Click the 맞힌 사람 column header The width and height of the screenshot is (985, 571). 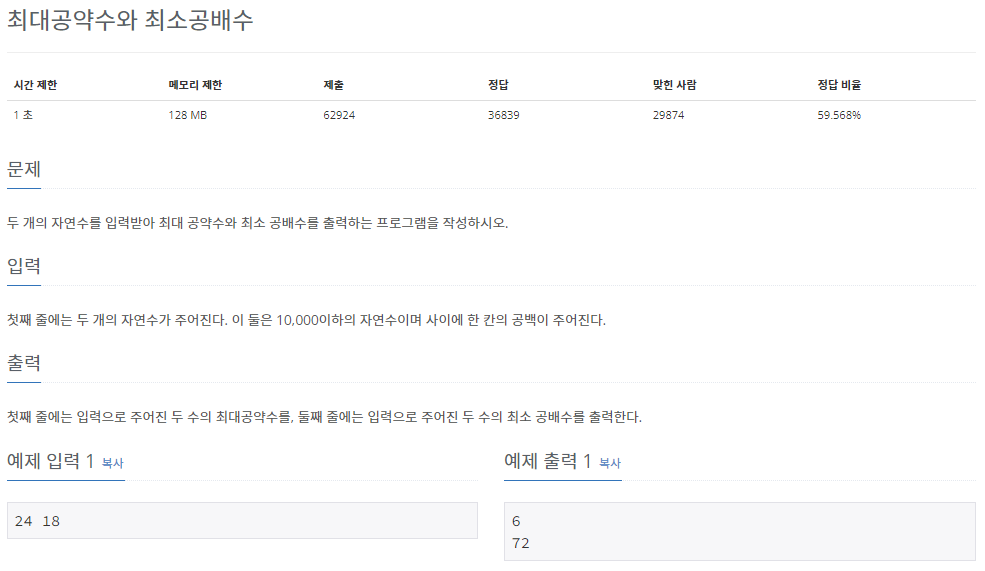(x=674, y=85)
